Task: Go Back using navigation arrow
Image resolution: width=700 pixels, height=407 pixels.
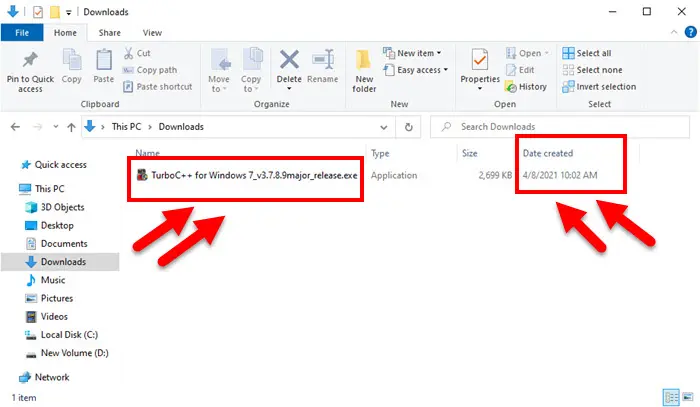Action: pos(15,127)
